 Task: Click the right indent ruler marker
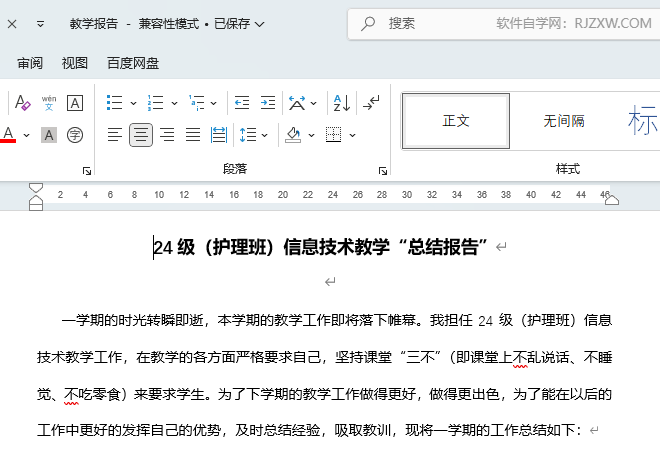(x=612, y=200)
